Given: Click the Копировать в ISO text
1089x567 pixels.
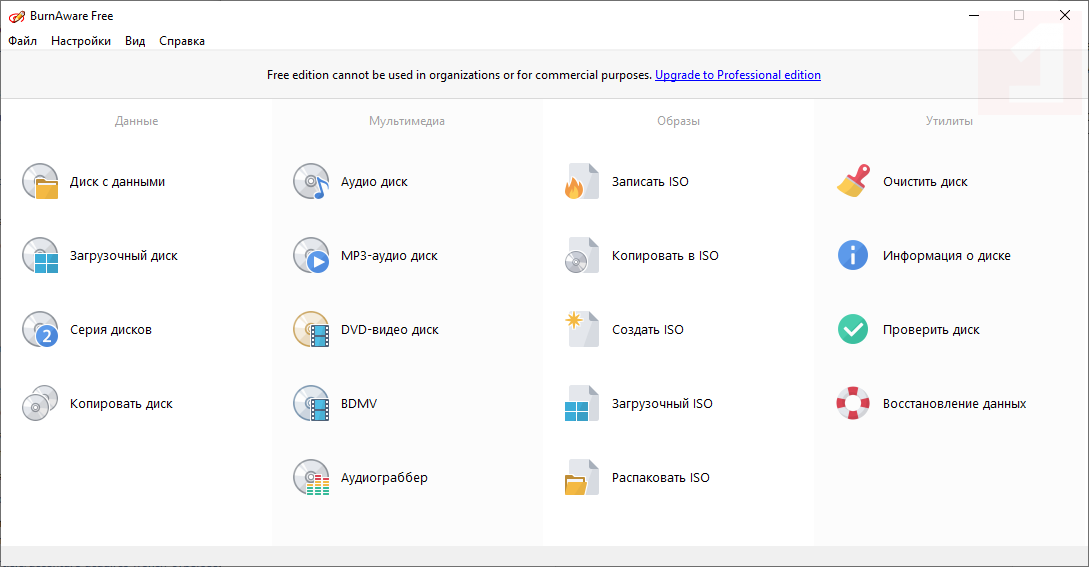Looking at the screenshot, I should (x=665, y=256).
